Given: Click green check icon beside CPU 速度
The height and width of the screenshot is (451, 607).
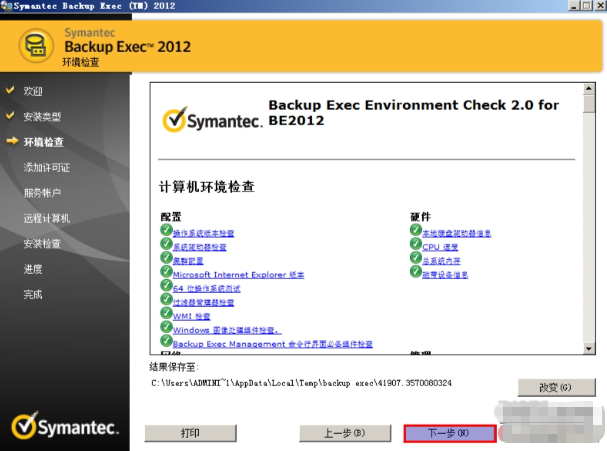Looking at the screenshot, I should (x=415, y=245).
